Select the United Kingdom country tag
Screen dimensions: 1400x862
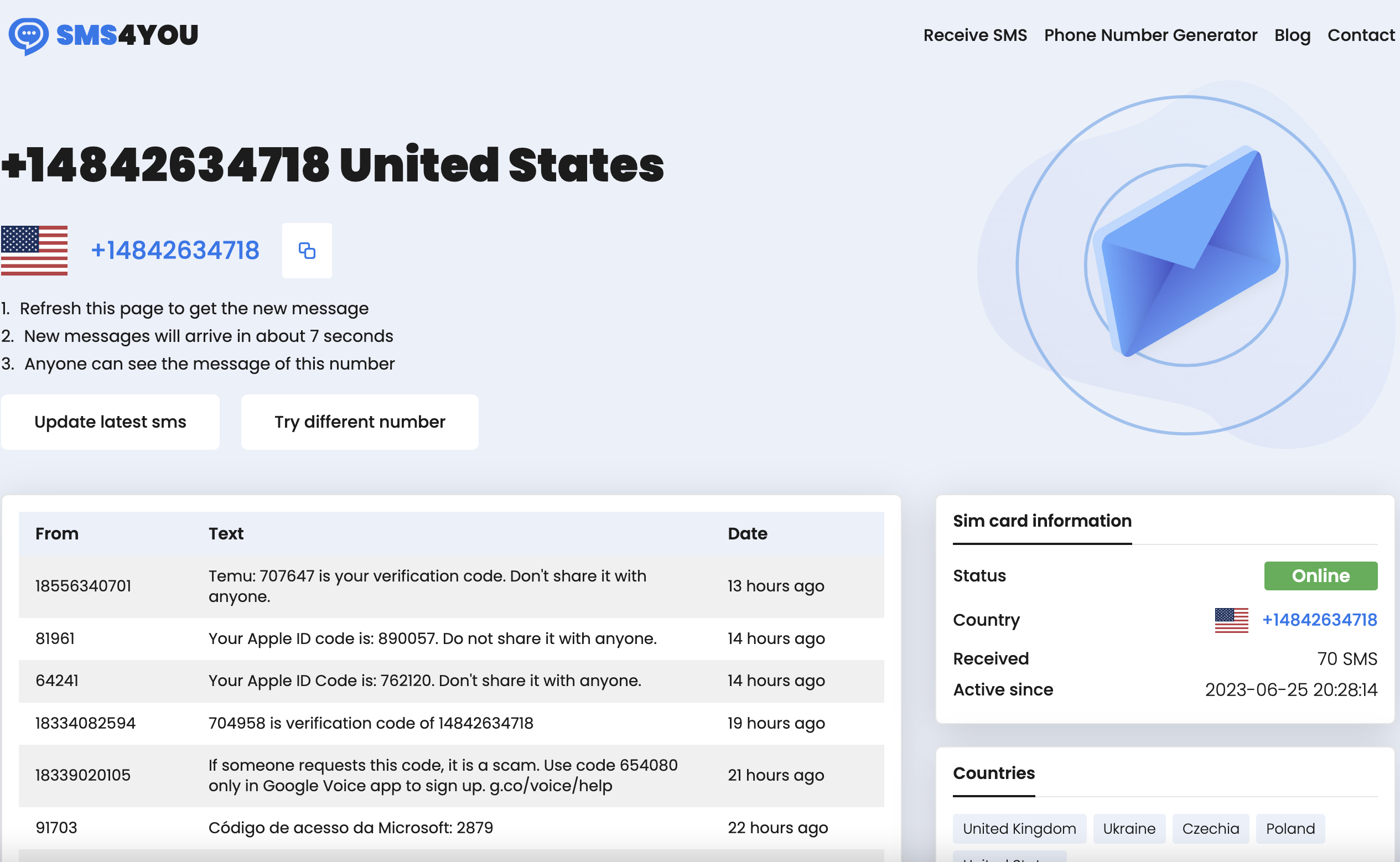point(1019,828)
